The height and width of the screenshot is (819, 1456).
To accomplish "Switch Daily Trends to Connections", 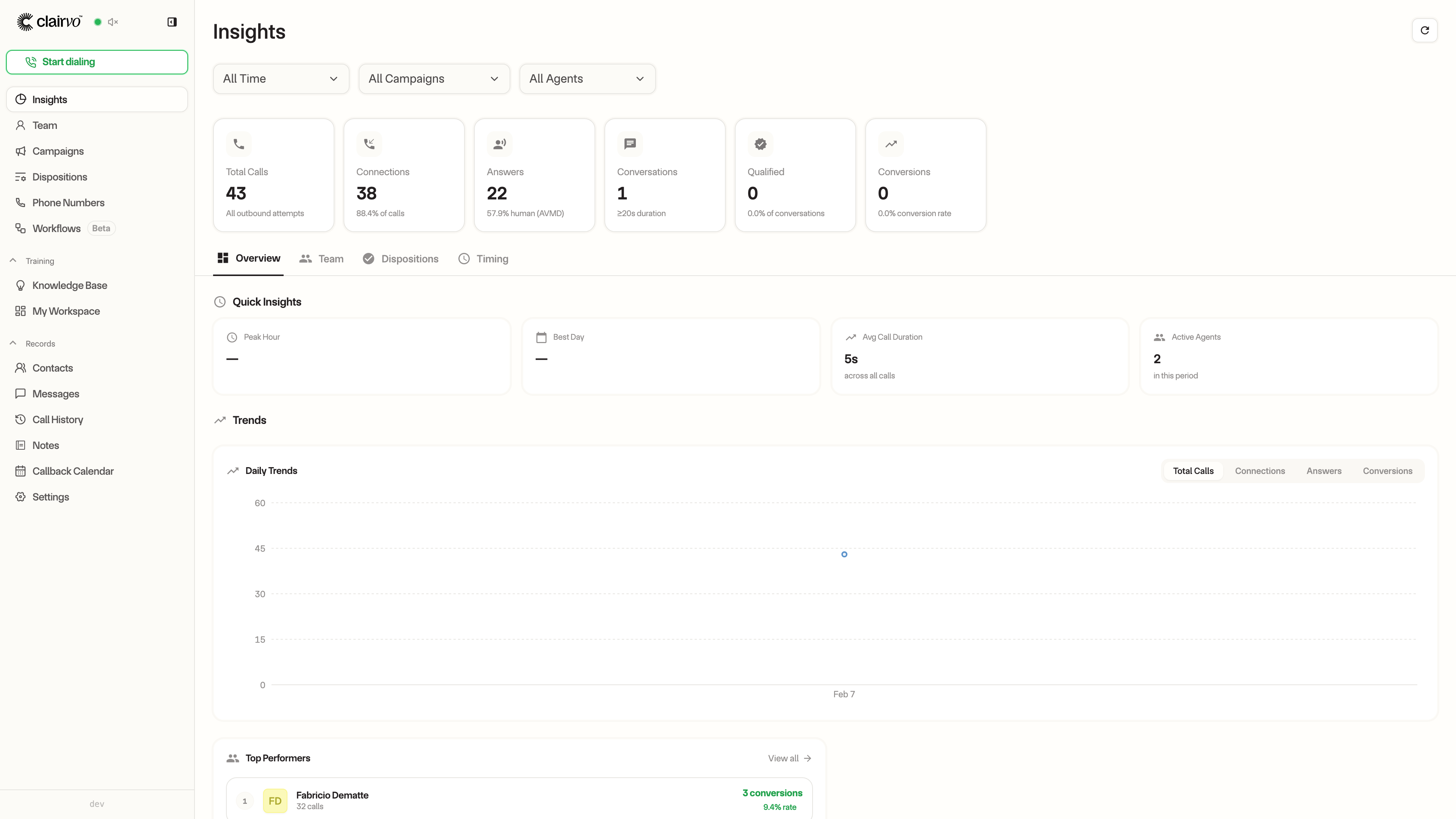I will click(x=1259, y=471).
